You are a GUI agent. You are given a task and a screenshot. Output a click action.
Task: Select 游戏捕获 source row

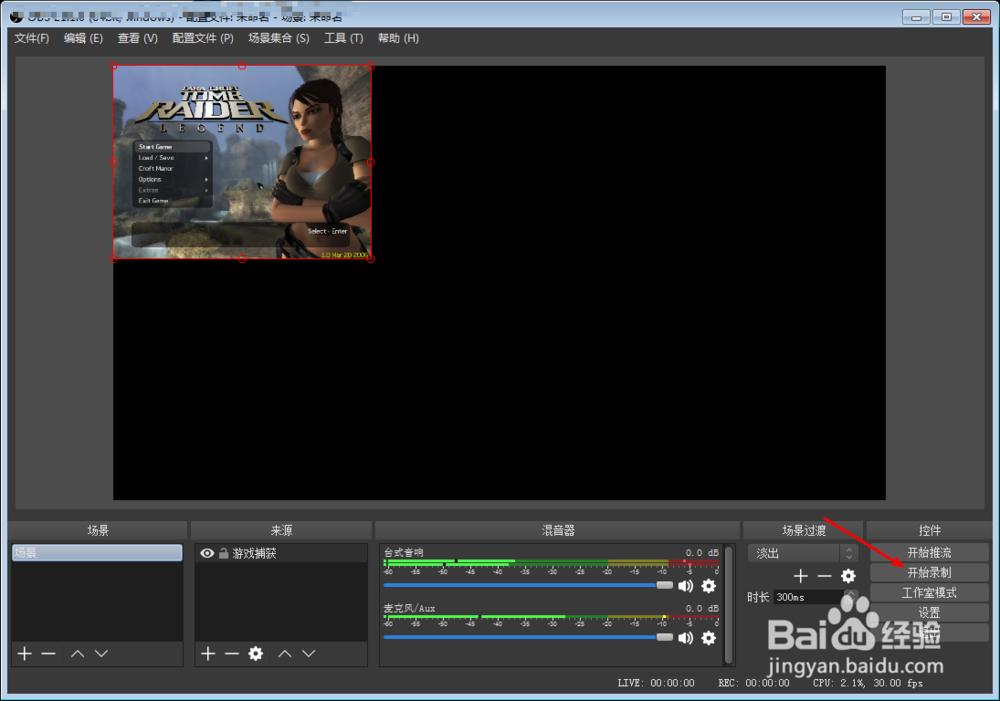click(x=281, y=553)
